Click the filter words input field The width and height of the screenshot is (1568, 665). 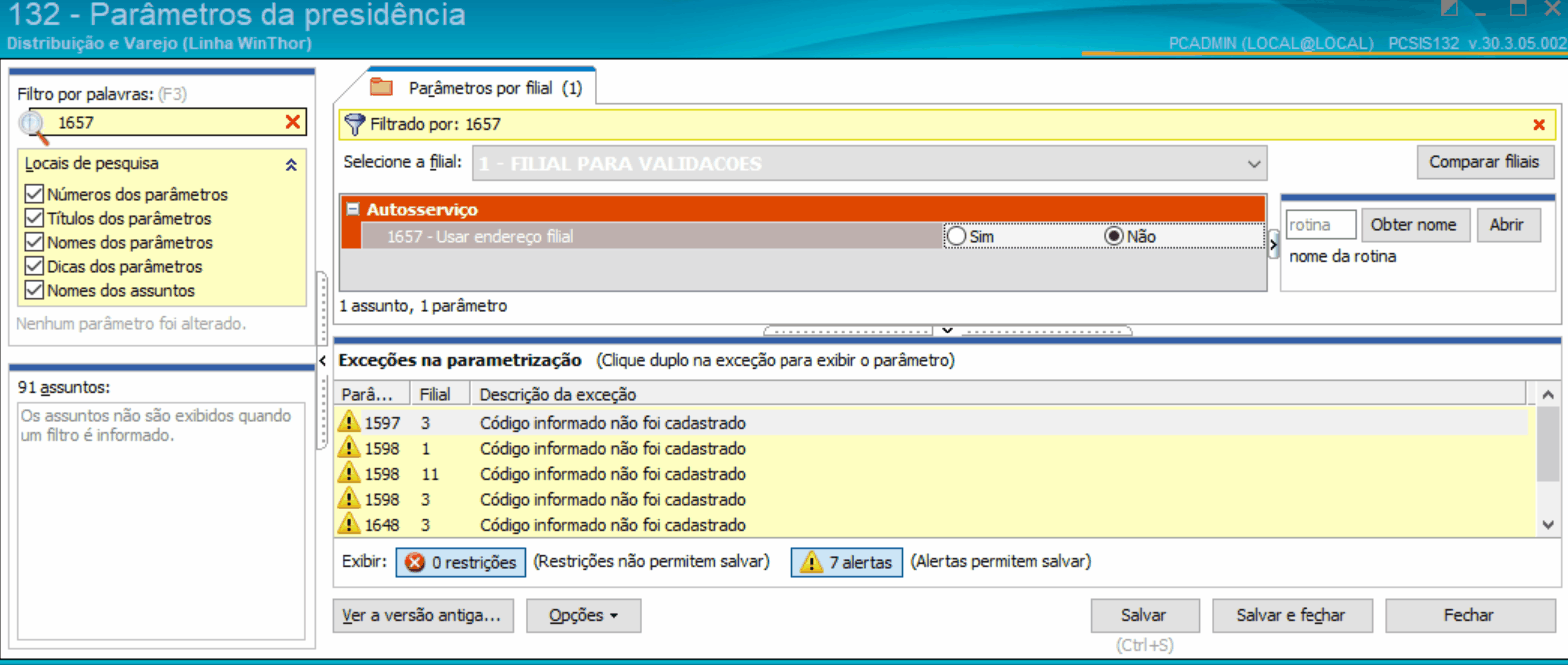(168, 122)
